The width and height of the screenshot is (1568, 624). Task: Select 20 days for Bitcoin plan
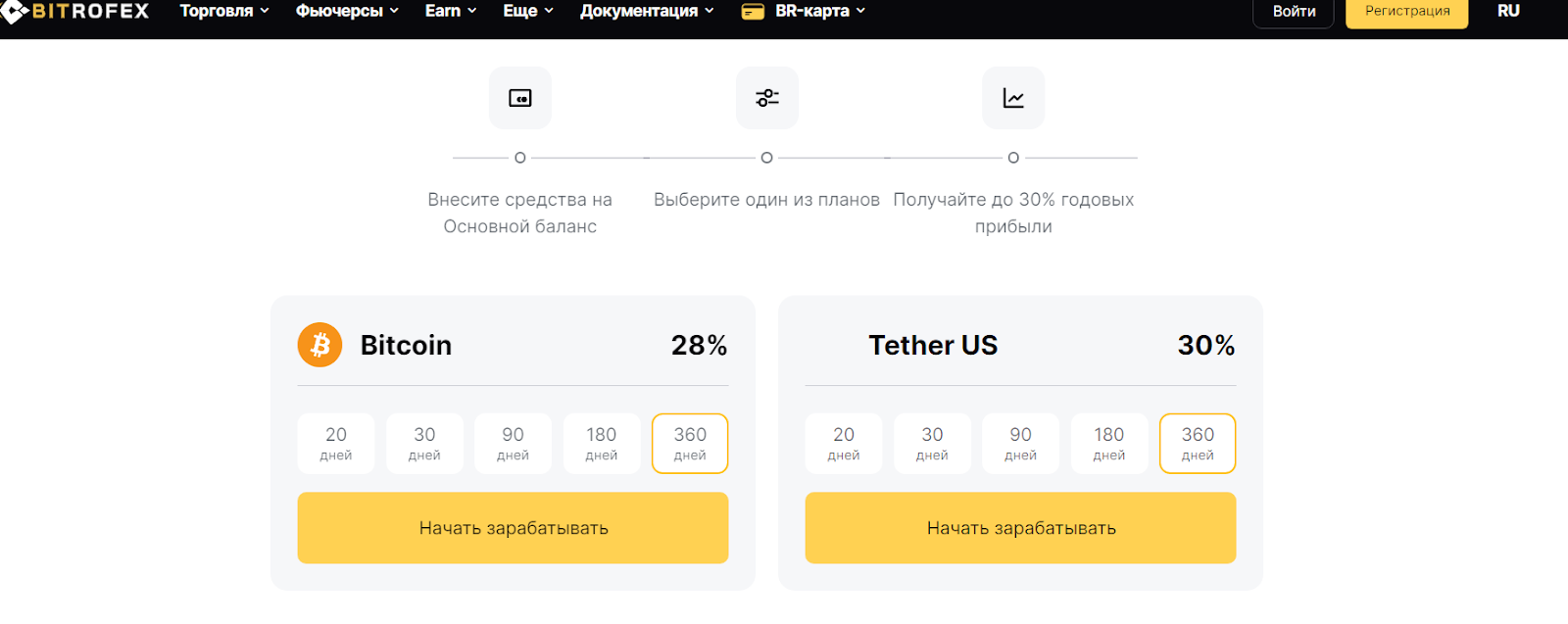coord(336,444)
